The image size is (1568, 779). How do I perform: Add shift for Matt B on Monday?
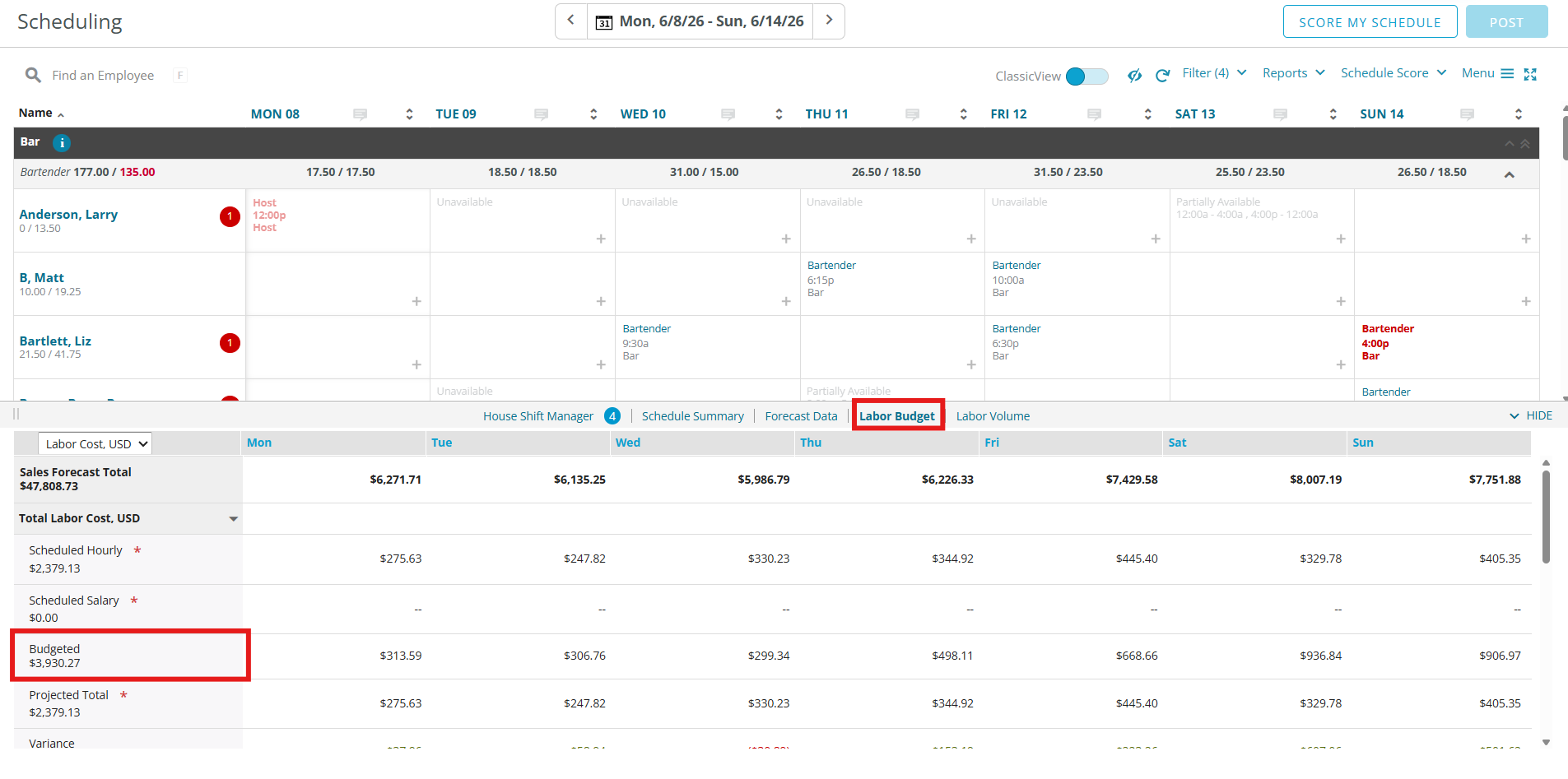[x=416, y=302]
